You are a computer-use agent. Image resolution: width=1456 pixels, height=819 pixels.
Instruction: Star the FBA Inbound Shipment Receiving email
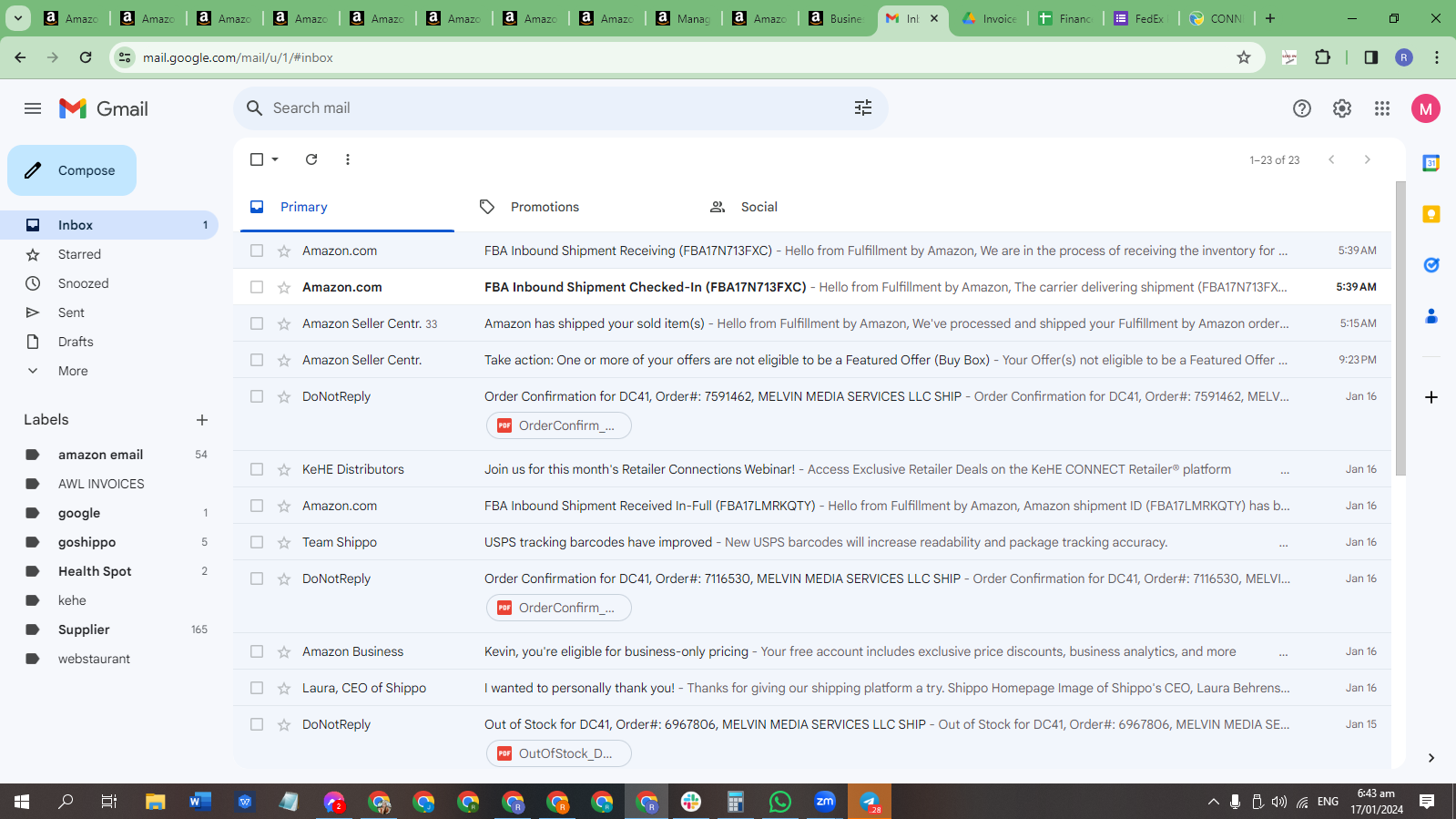click(284, 251)
